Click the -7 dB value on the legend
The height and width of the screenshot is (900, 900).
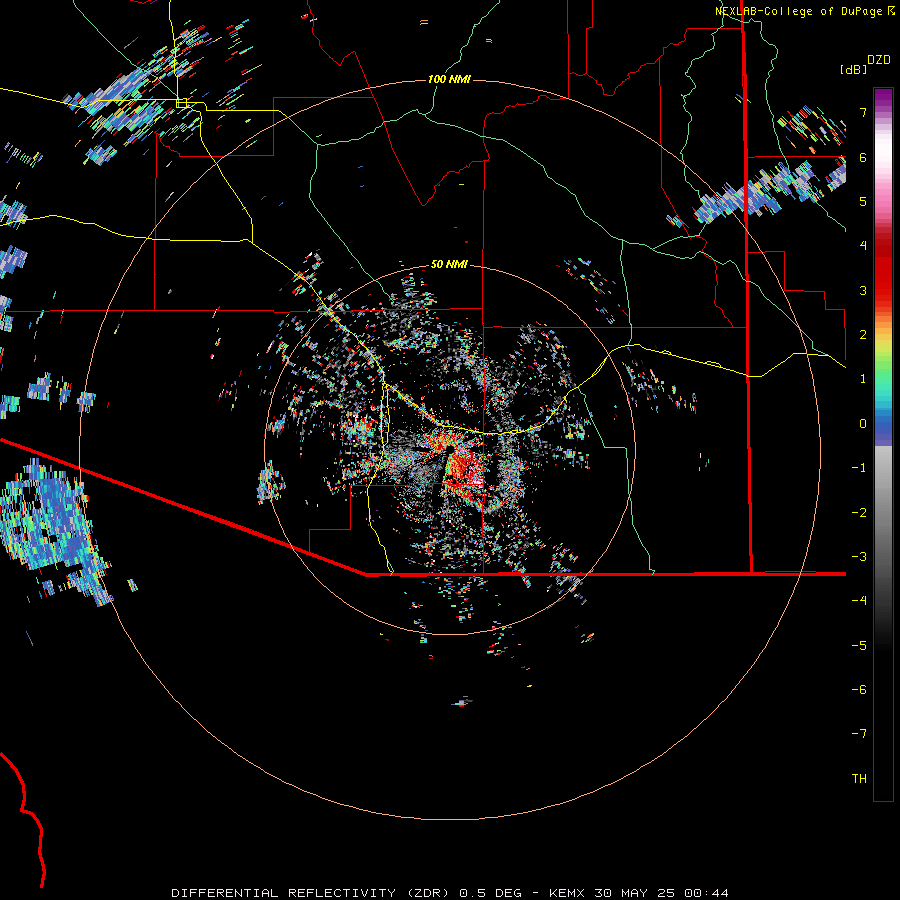(859, 734)
